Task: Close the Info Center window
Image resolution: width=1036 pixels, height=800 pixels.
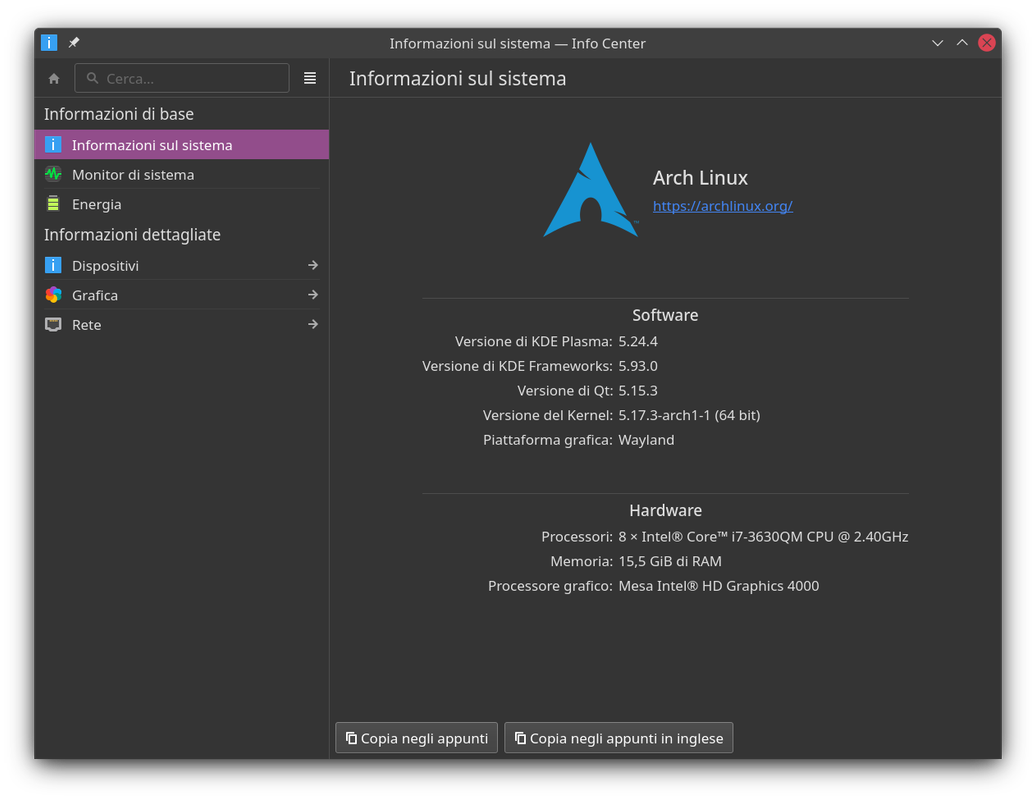Action: (986, 43)
